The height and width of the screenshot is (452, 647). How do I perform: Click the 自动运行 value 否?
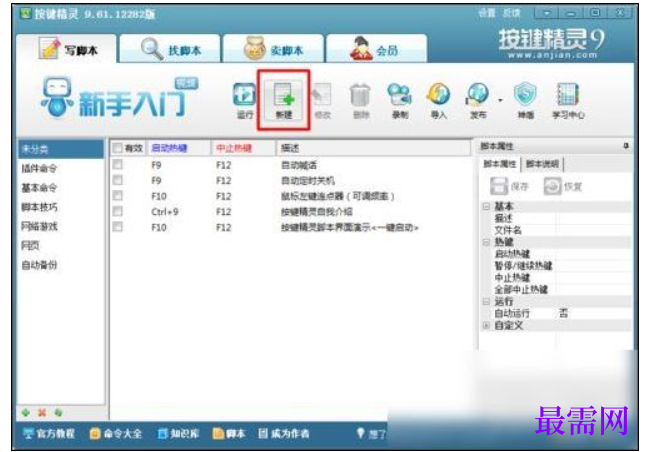pyautogui.click(x=563, y=313)
